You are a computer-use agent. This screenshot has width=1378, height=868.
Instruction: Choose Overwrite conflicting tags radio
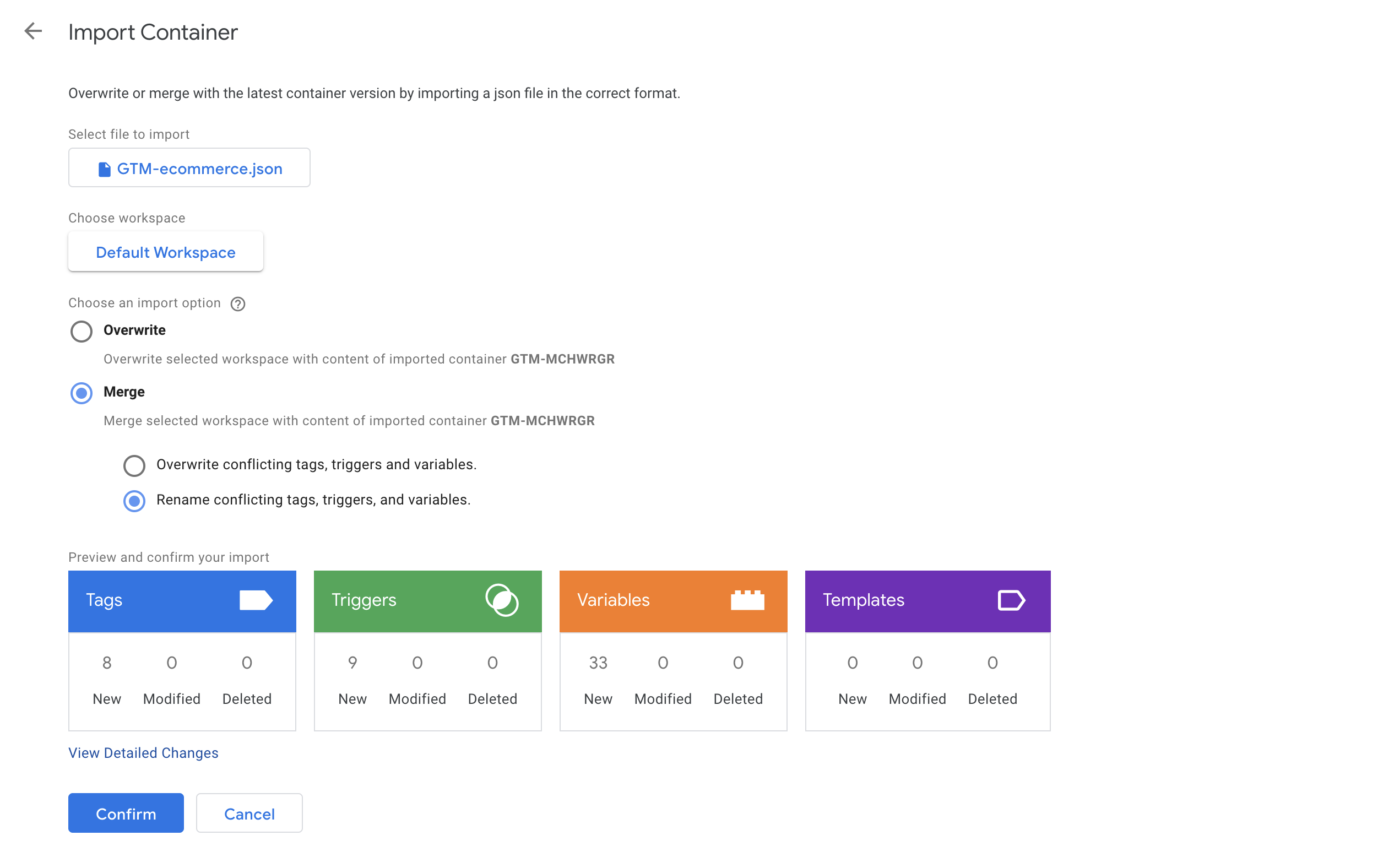(134, 465)
